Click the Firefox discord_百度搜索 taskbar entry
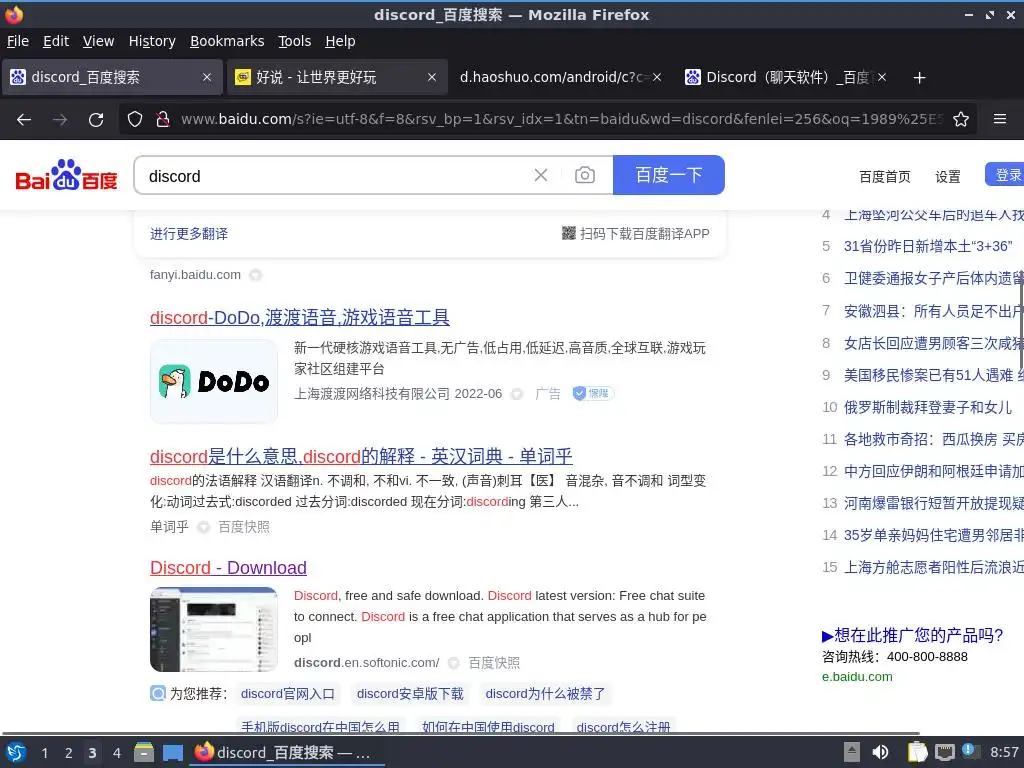The width and height of the screenshot is (1024, 768). pyautogui.click(x=287, y=753)
